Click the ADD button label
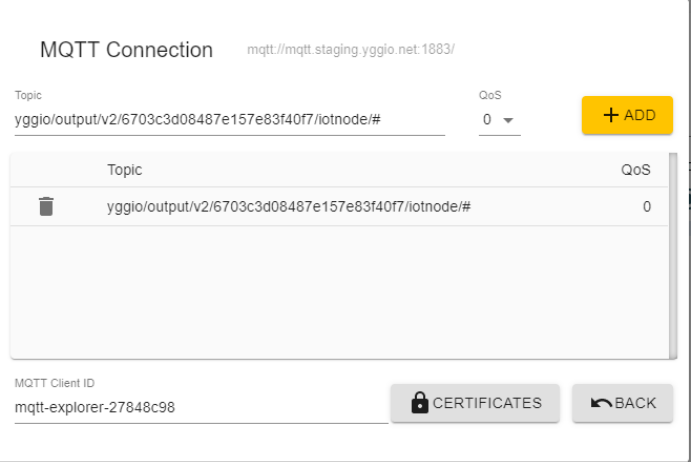Image resolution: width=692 pixels, height=462 pixels. pyautogui.click(x=639, y=115)
